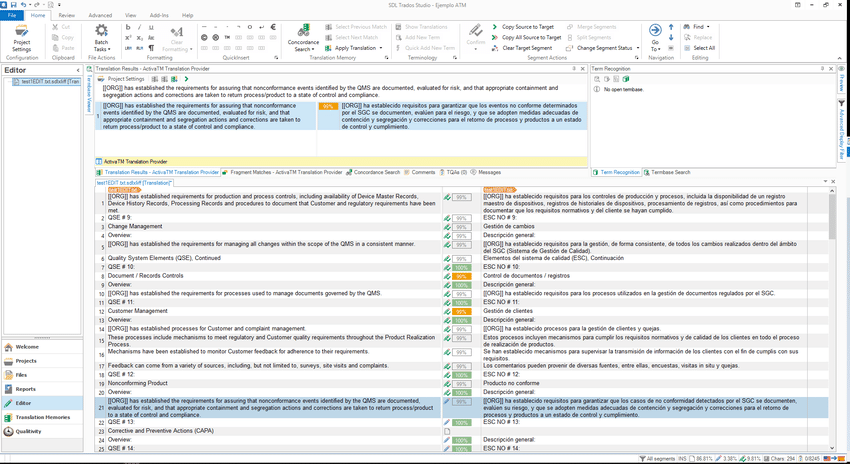Switch to the Termbase Search tab

click(667, 172)
